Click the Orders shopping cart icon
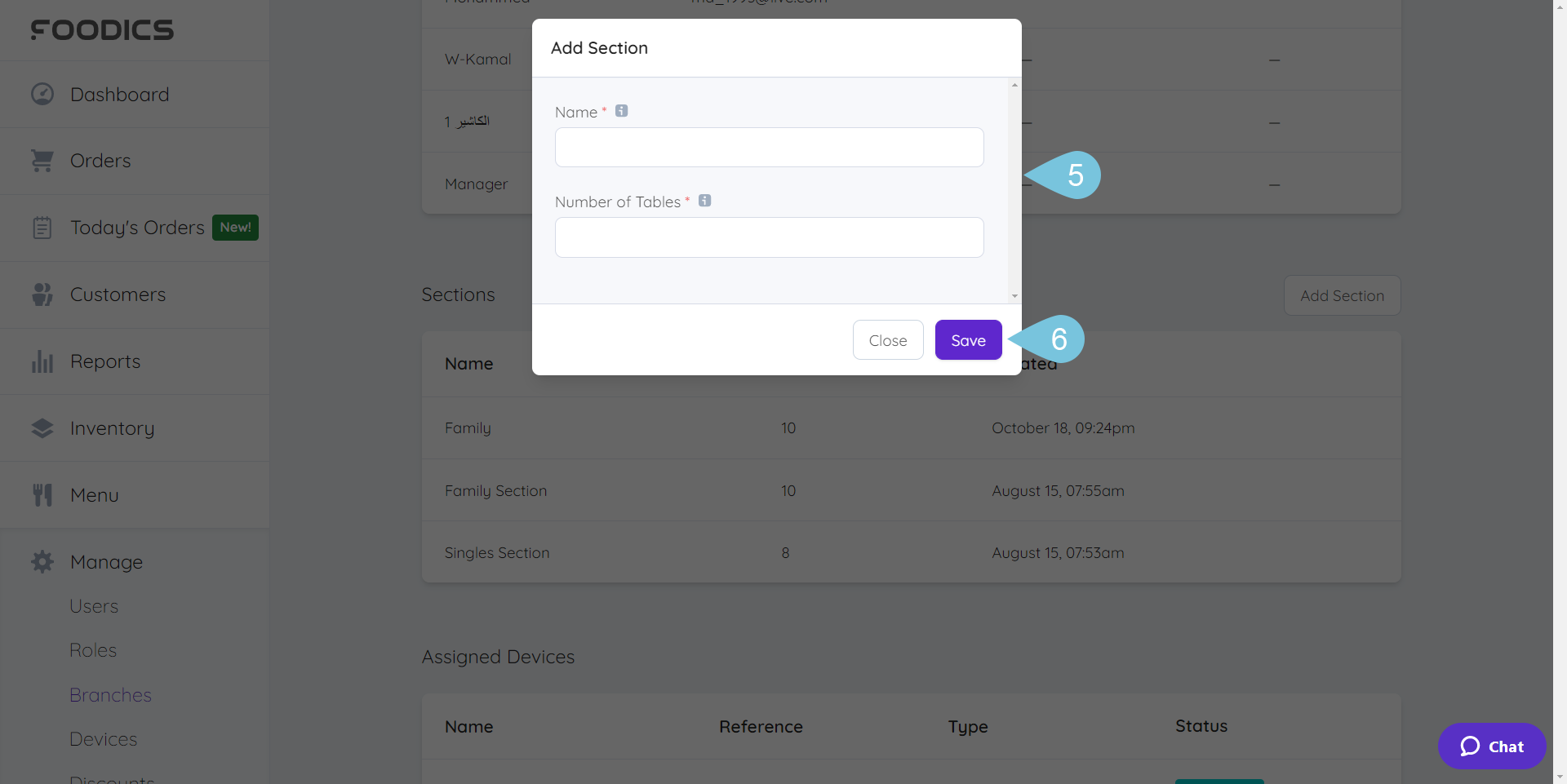The height and width of the screenshot is (784, 1567). (42, 161)
